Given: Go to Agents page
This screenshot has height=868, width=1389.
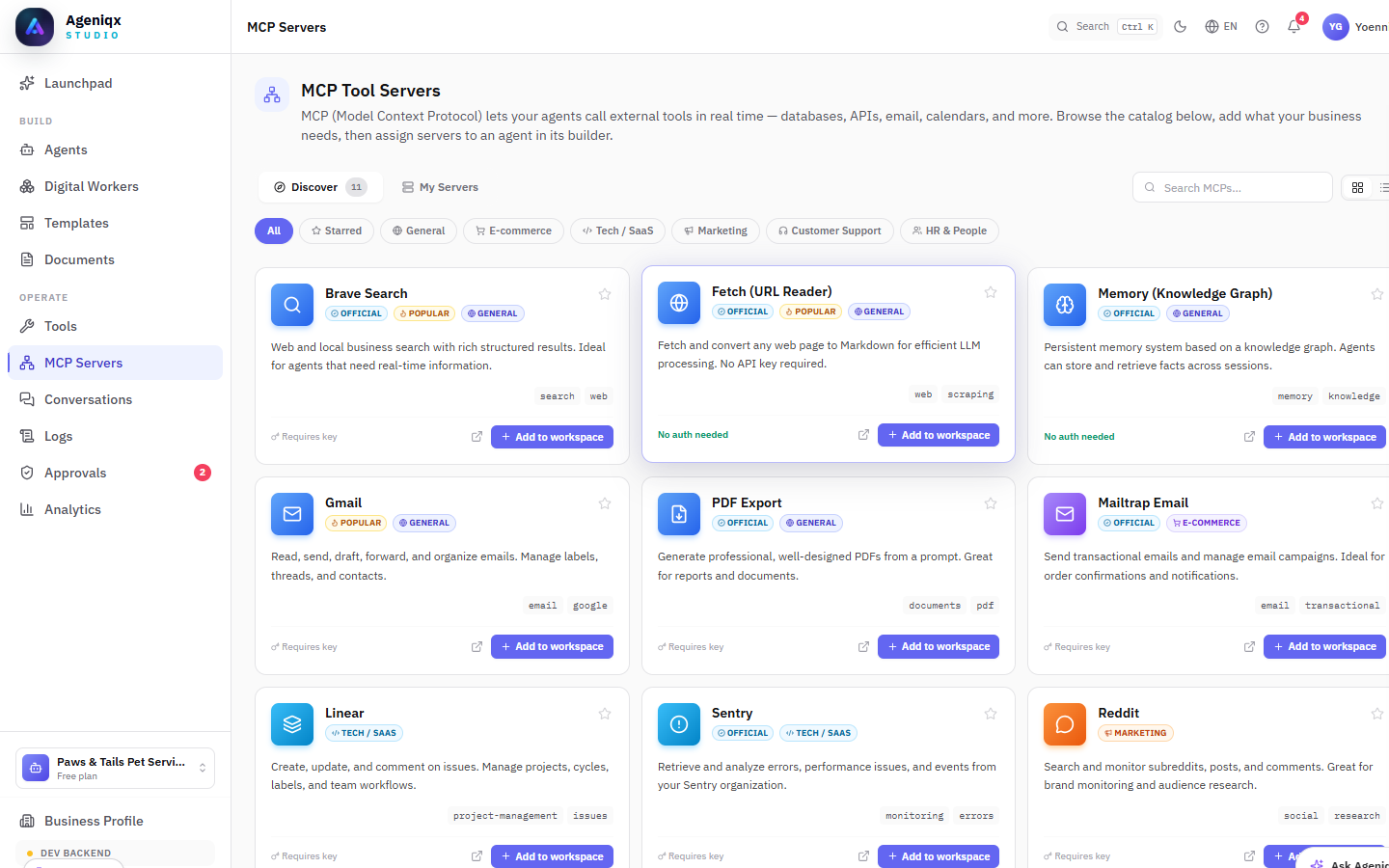Looking at the screenshot, I should (116, 149).
